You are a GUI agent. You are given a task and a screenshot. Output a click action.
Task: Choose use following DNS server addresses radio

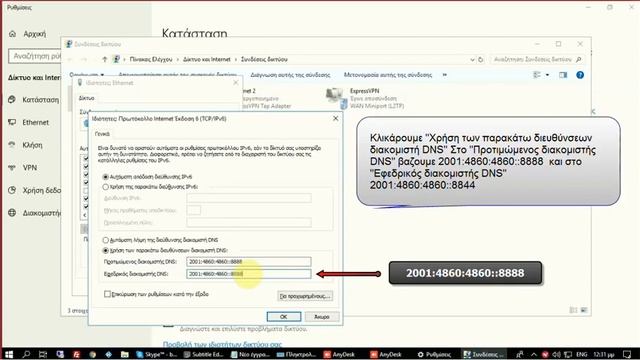pos(106,250)
